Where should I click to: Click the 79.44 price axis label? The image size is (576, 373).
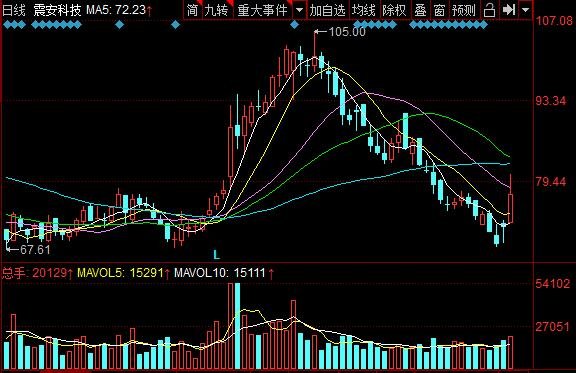(x=551, y=181)
